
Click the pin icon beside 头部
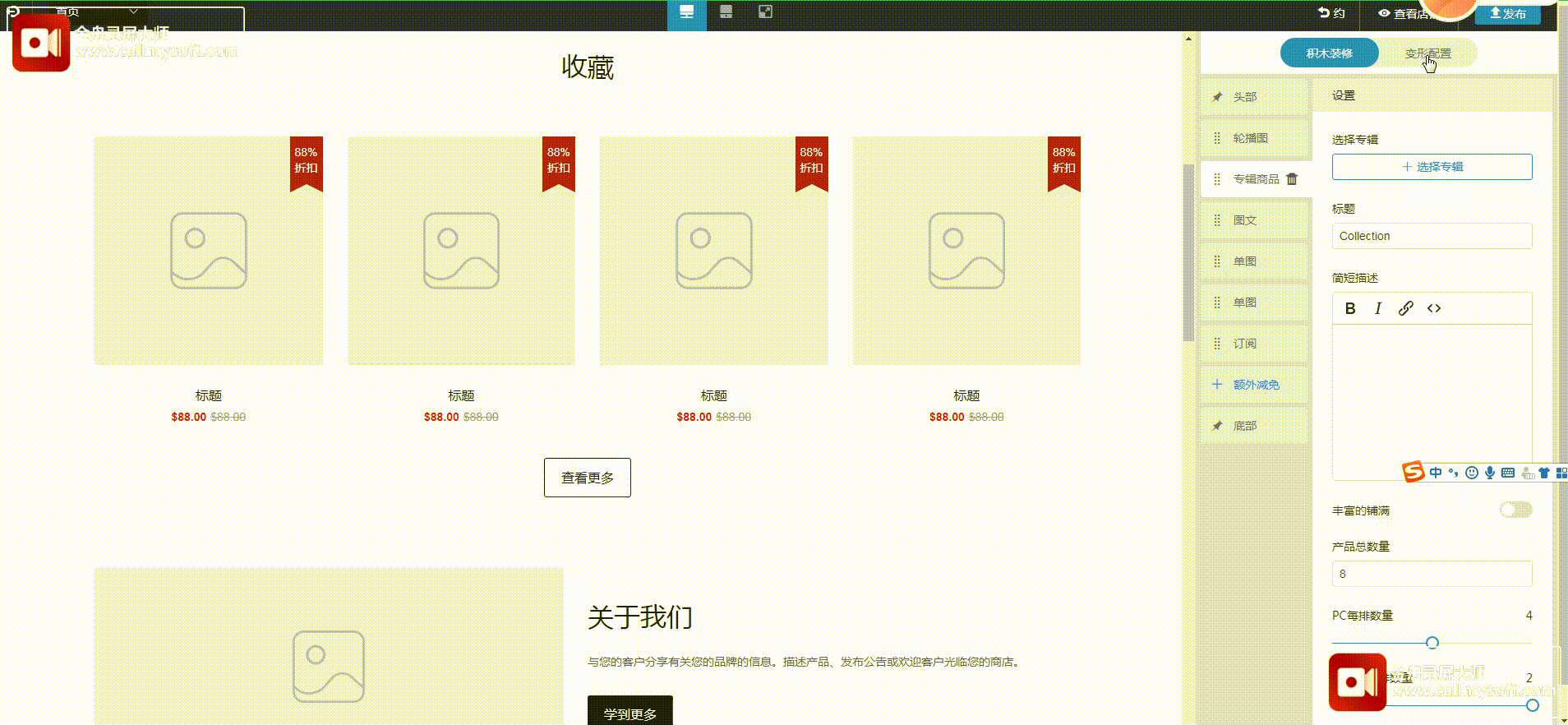click(1217, 97)
